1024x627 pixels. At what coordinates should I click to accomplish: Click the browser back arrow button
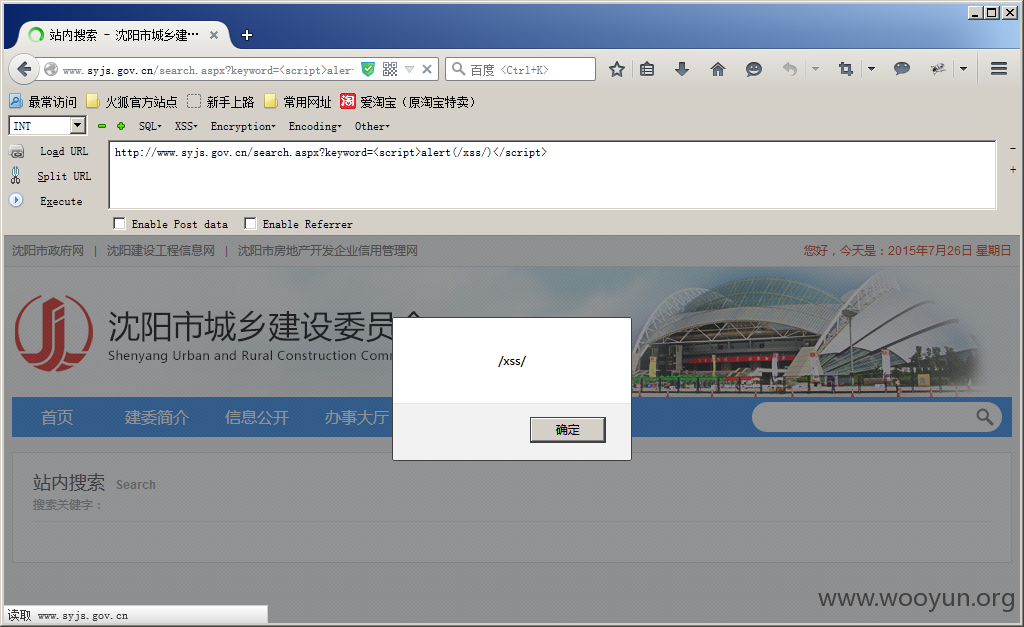coord(24,69)
